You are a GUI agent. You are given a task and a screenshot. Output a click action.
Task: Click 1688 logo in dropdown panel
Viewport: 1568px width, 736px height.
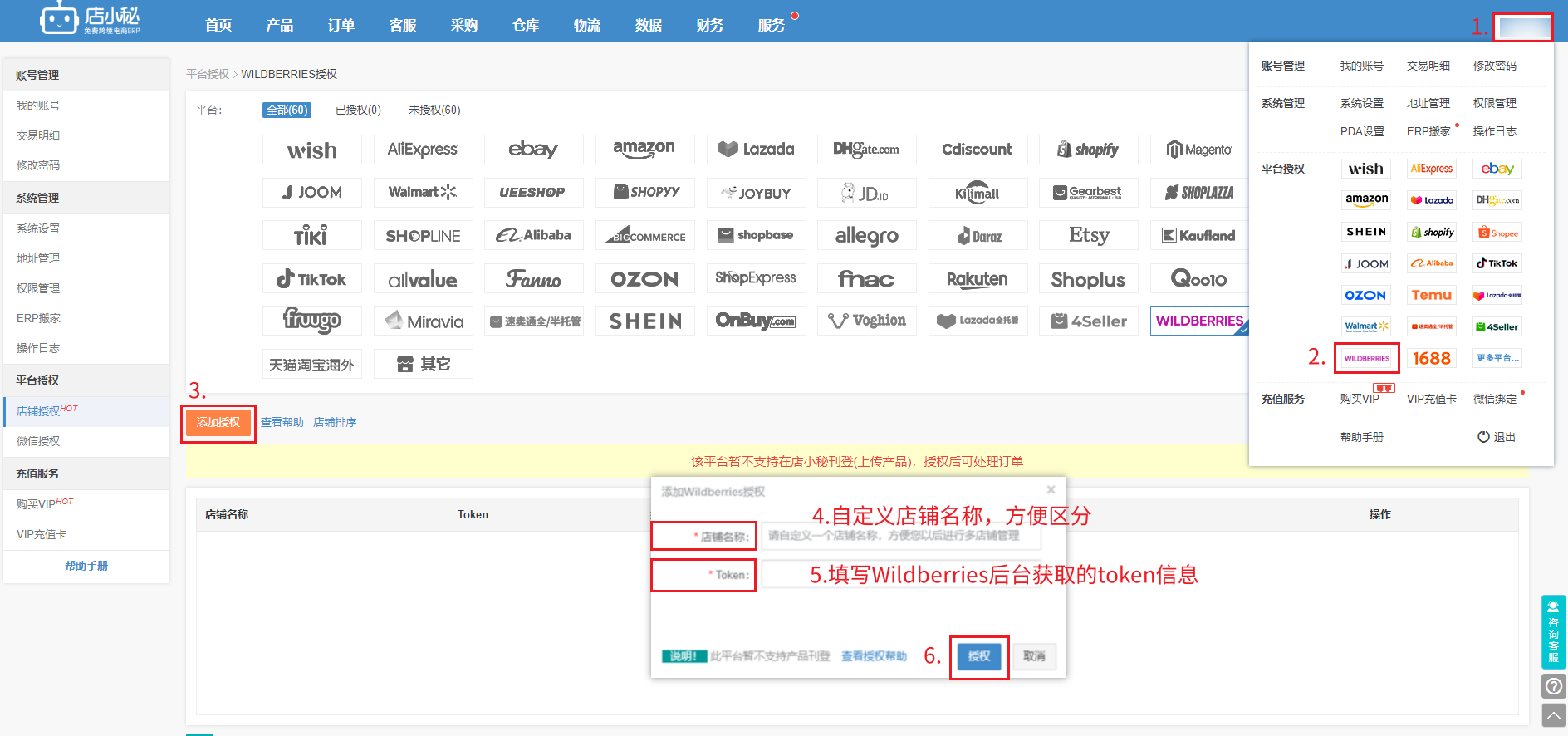click(1432, 359)
